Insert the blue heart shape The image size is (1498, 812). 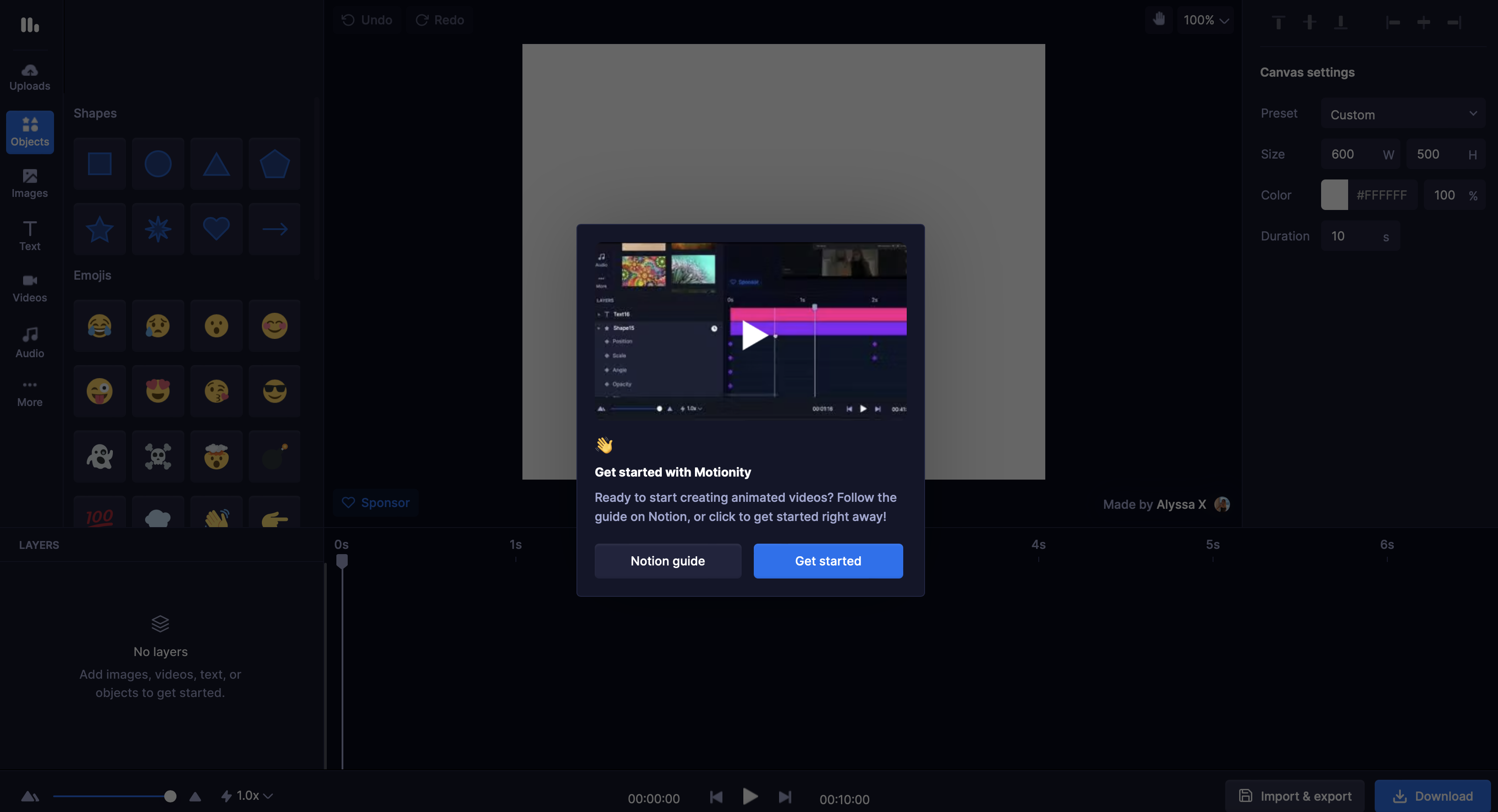[x=216, y=229]
